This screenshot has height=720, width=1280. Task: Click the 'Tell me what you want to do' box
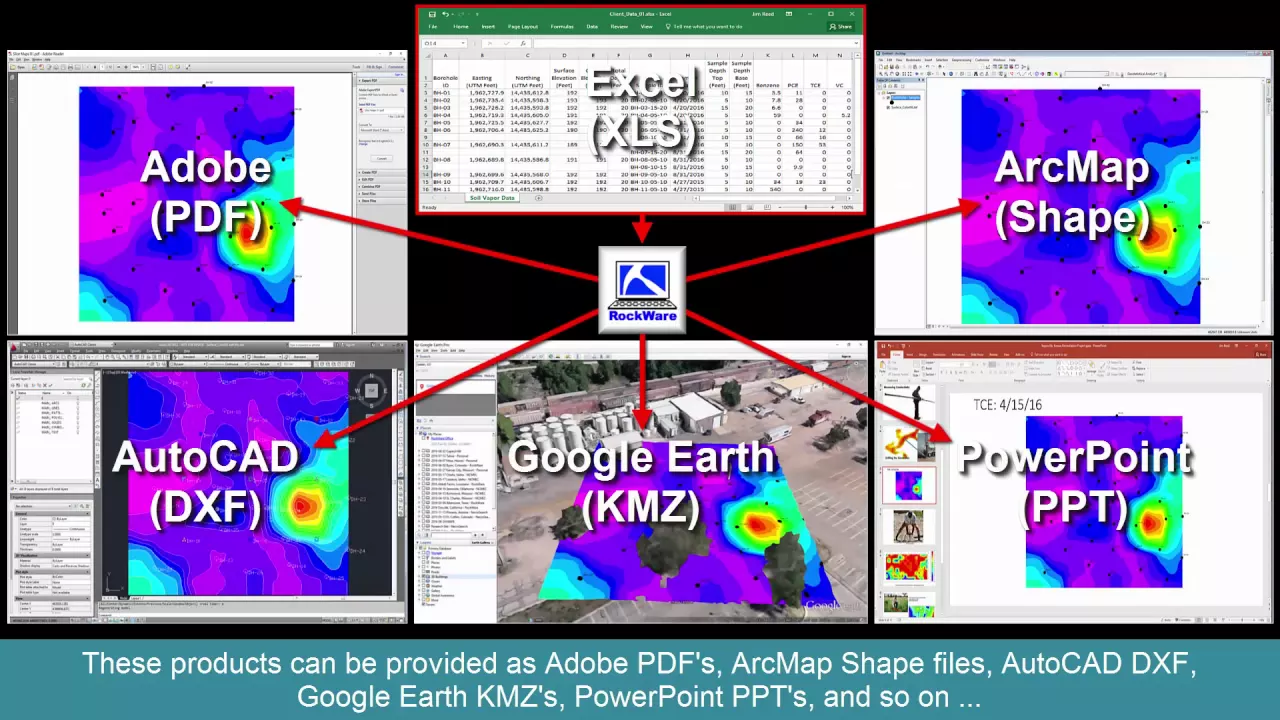704,26
